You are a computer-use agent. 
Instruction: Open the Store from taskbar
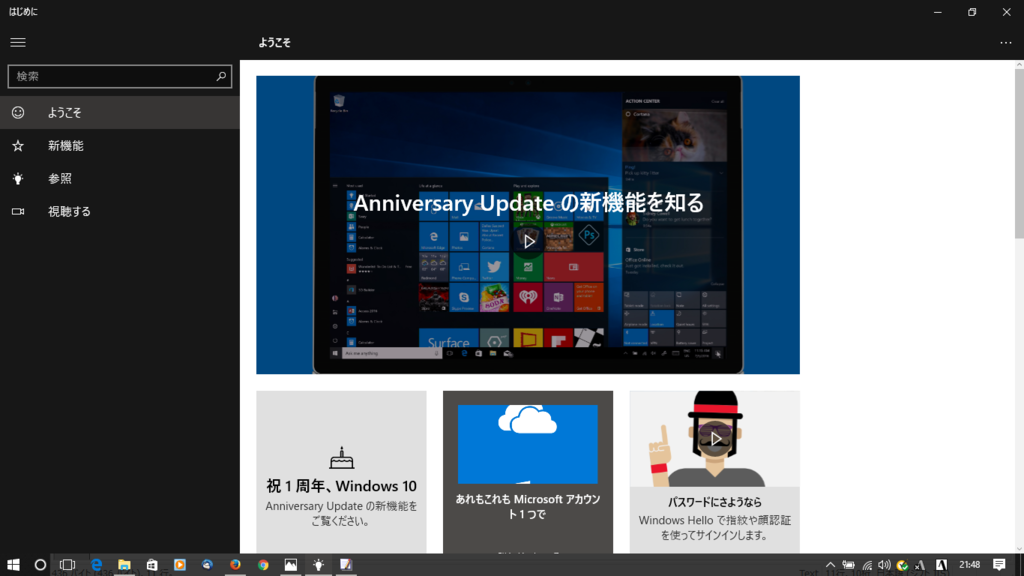click(152, 565)
